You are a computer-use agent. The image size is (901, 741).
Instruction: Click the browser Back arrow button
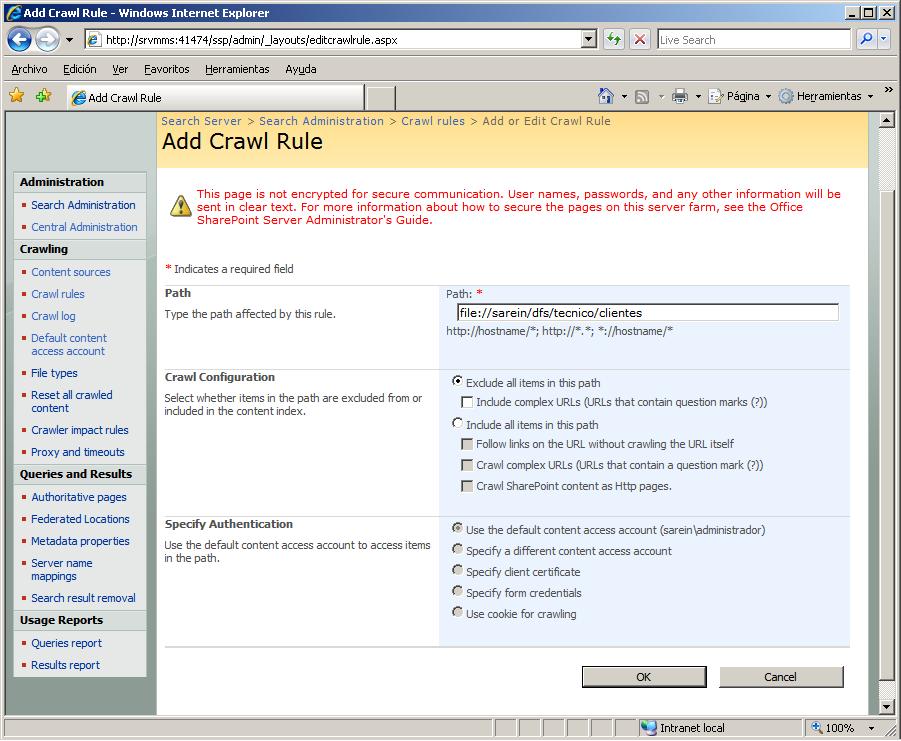(19, 40)
